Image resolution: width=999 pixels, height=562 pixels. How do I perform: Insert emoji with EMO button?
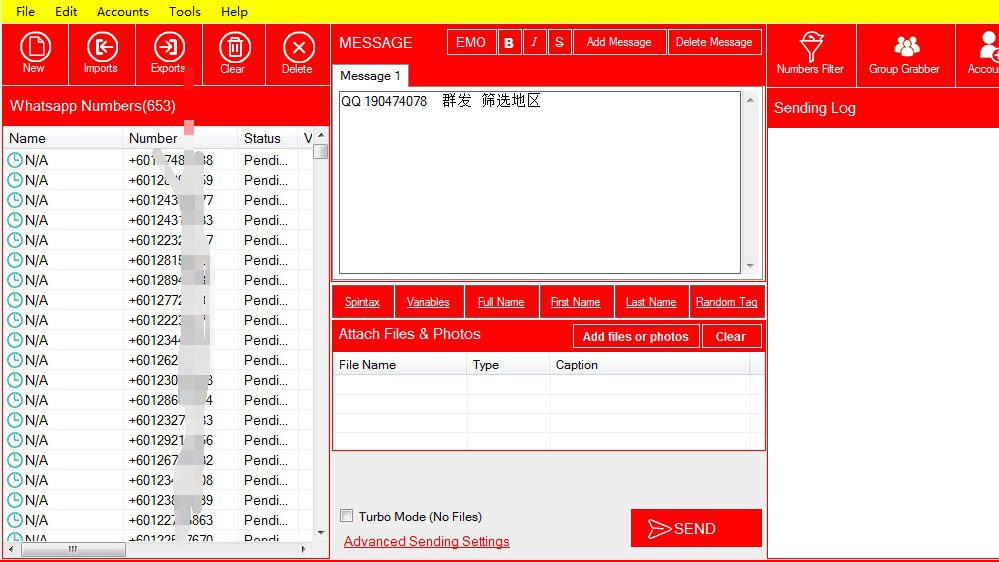point(471,42)
